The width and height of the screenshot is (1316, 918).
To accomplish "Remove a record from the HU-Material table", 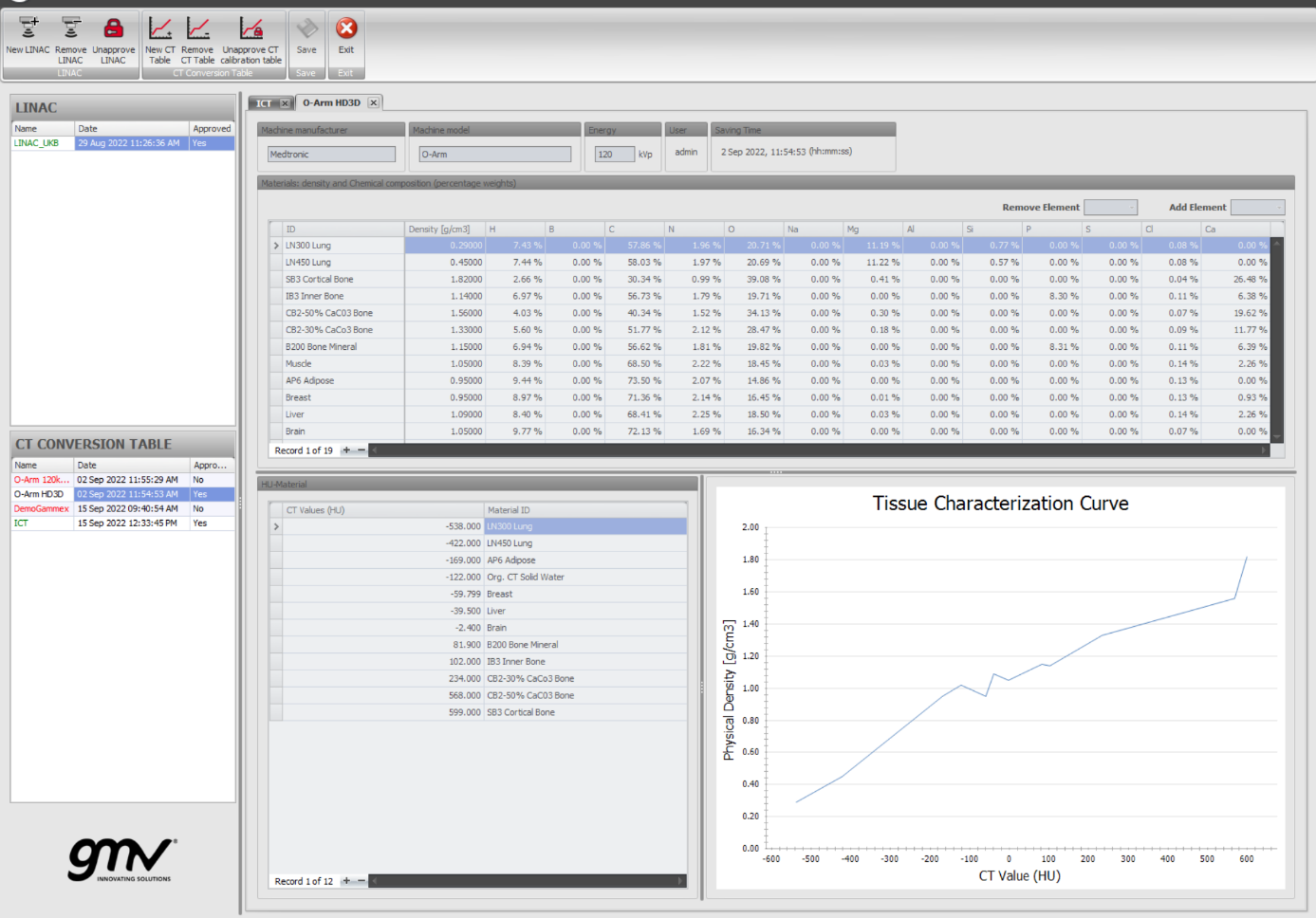I will pyautogui.click(x=361, y=881).
